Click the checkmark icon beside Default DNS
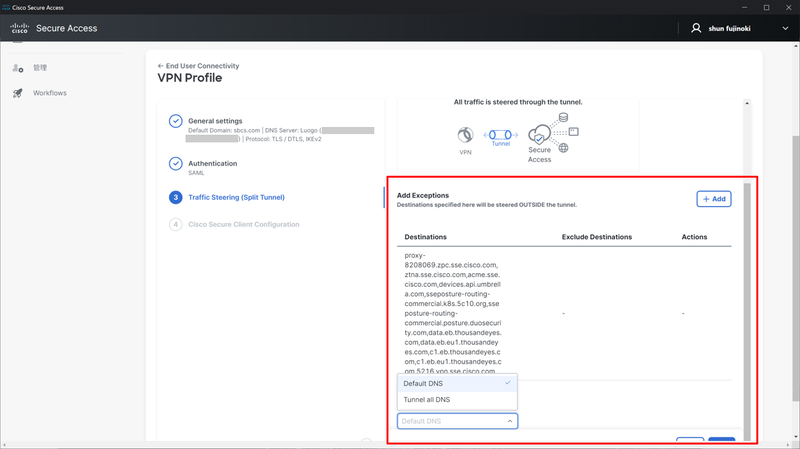 (508, 383)
